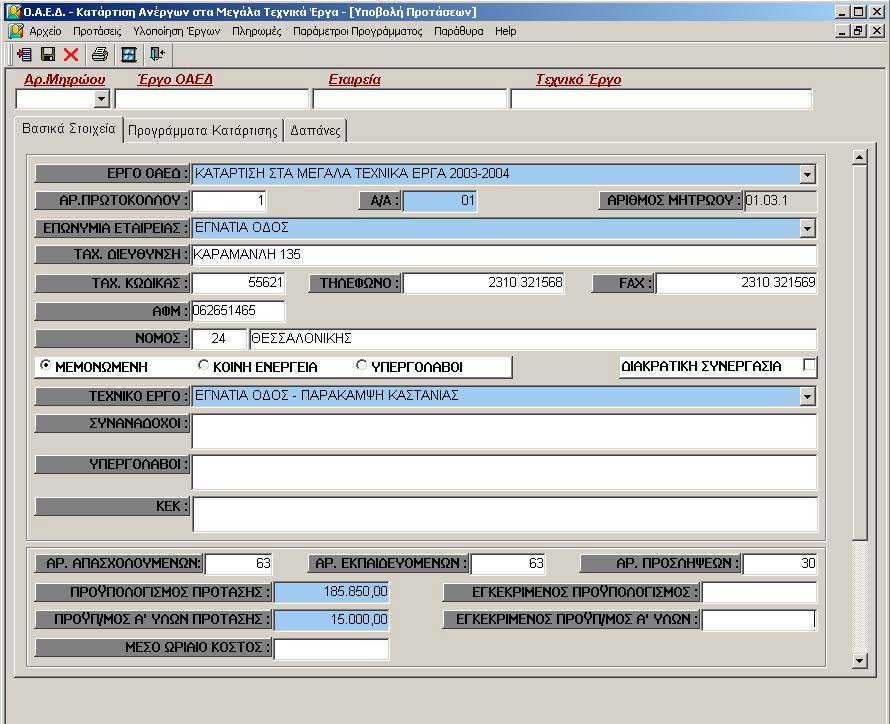The height and width of the screenshot is (724, 890).
Task: Click the Έργο ΟΑΕΔ header link
Action: [175, 79]
